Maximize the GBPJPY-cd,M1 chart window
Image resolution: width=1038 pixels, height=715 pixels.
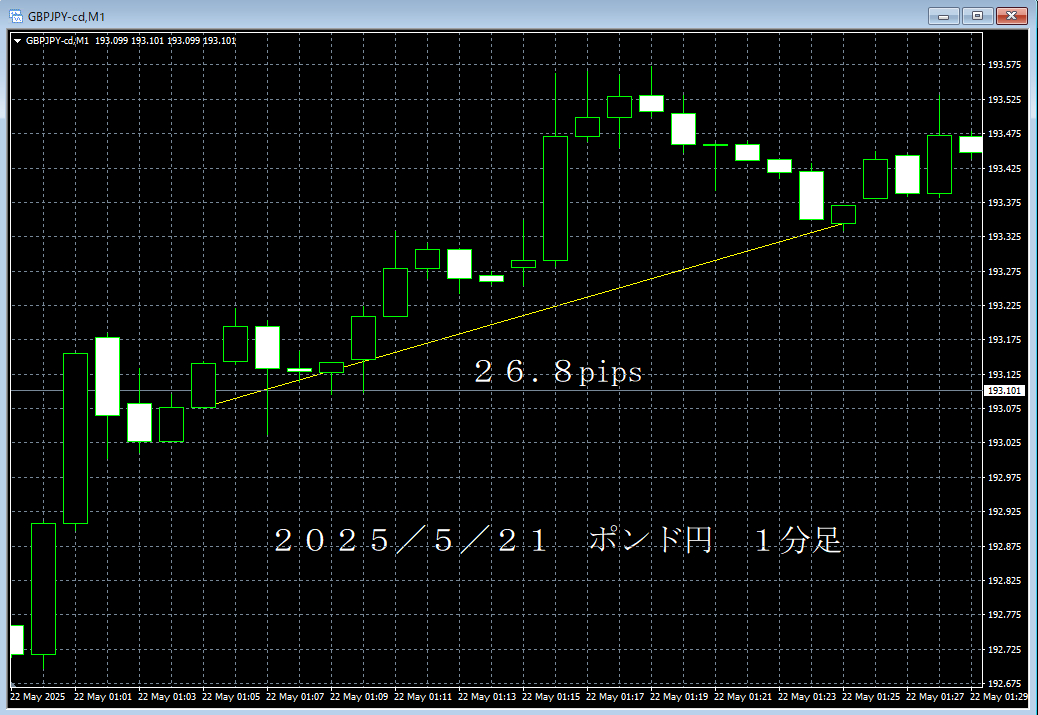[x=977, y=16]
